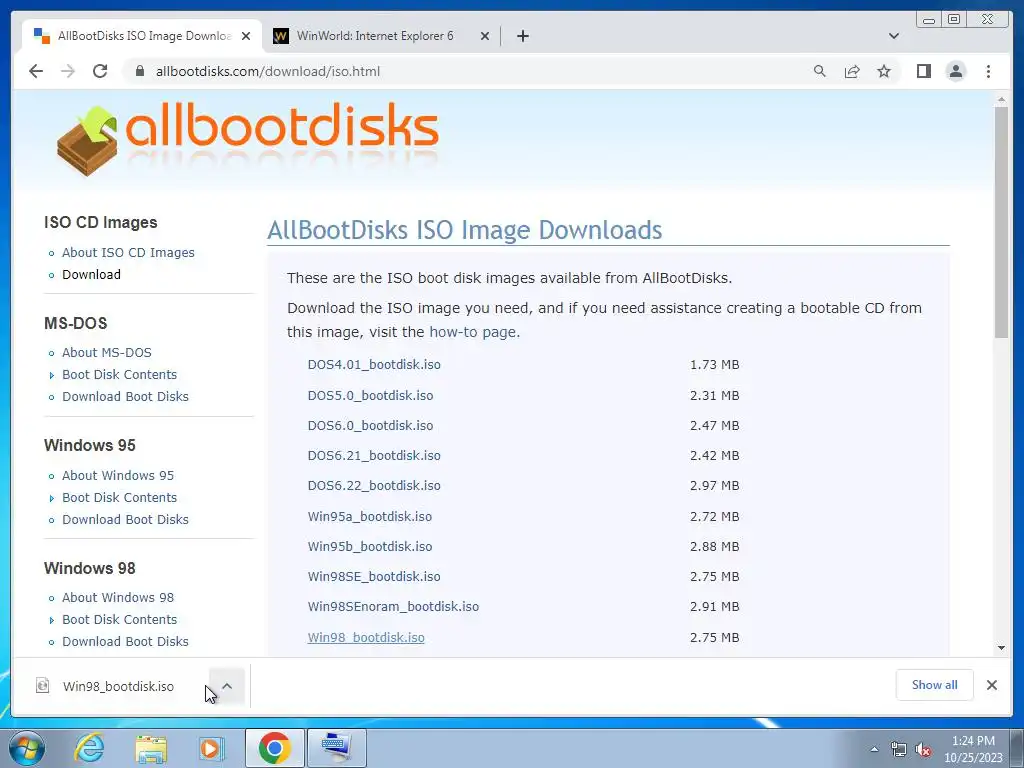Click the allbootdisks logo

click(248, 139)
